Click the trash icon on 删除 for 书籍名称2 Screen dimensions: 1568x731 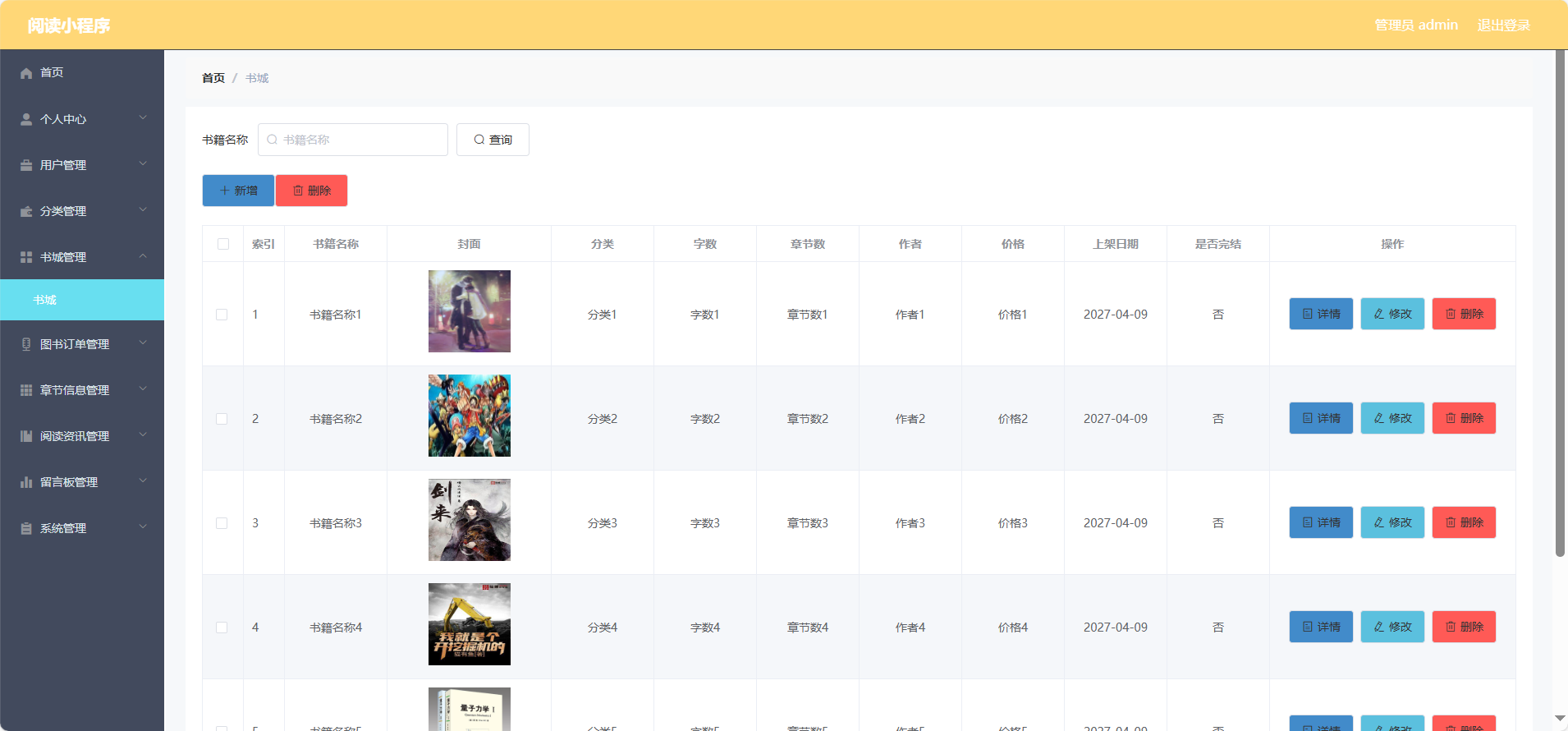pos(1451,418)
